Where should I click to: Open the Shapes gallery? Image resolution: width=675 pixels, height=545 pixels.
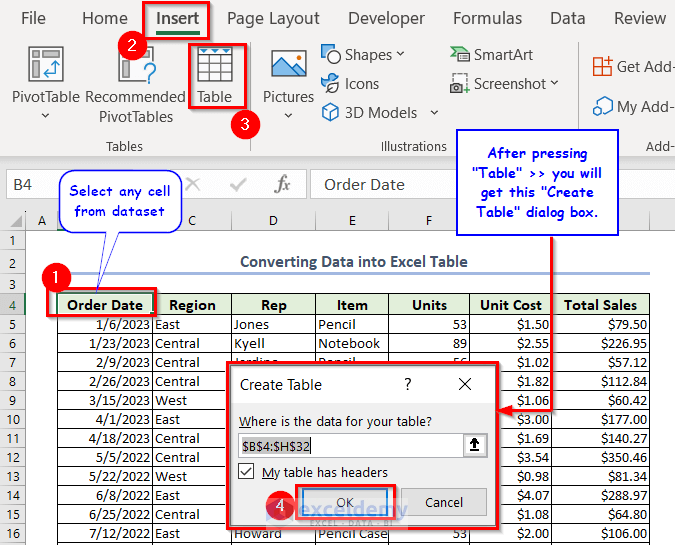362,55
